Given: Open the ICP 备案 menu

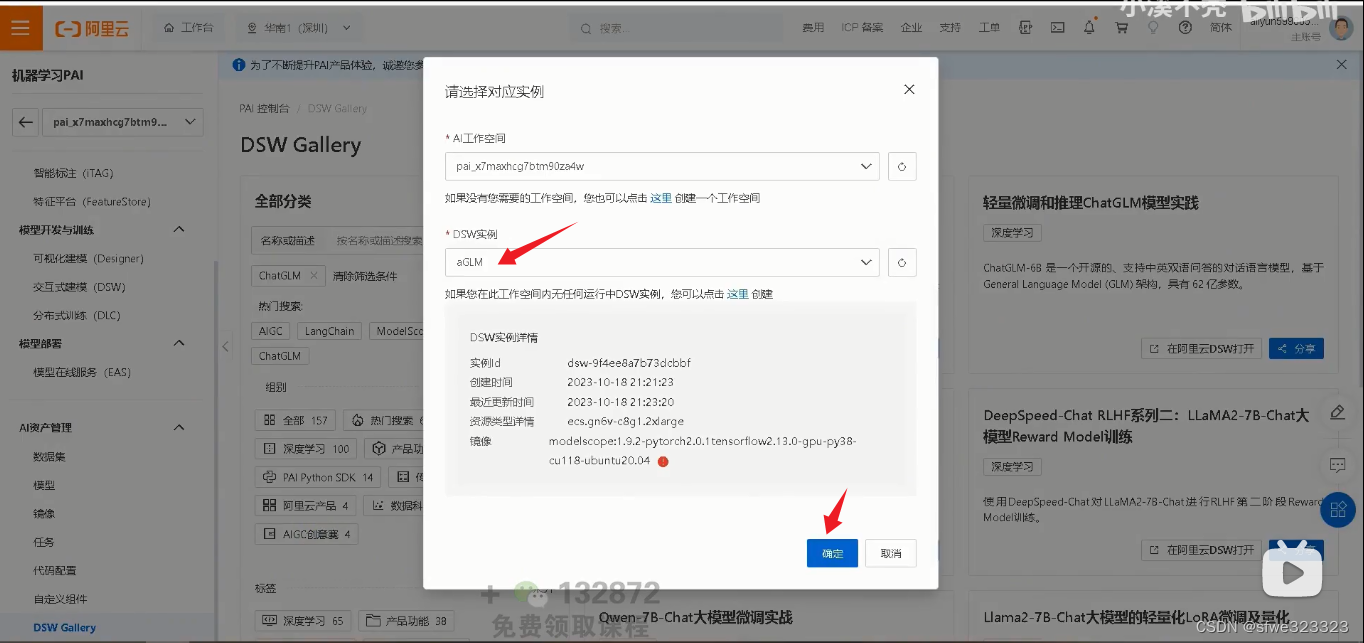Looking at the screenshot, I should tap(862, 28).
